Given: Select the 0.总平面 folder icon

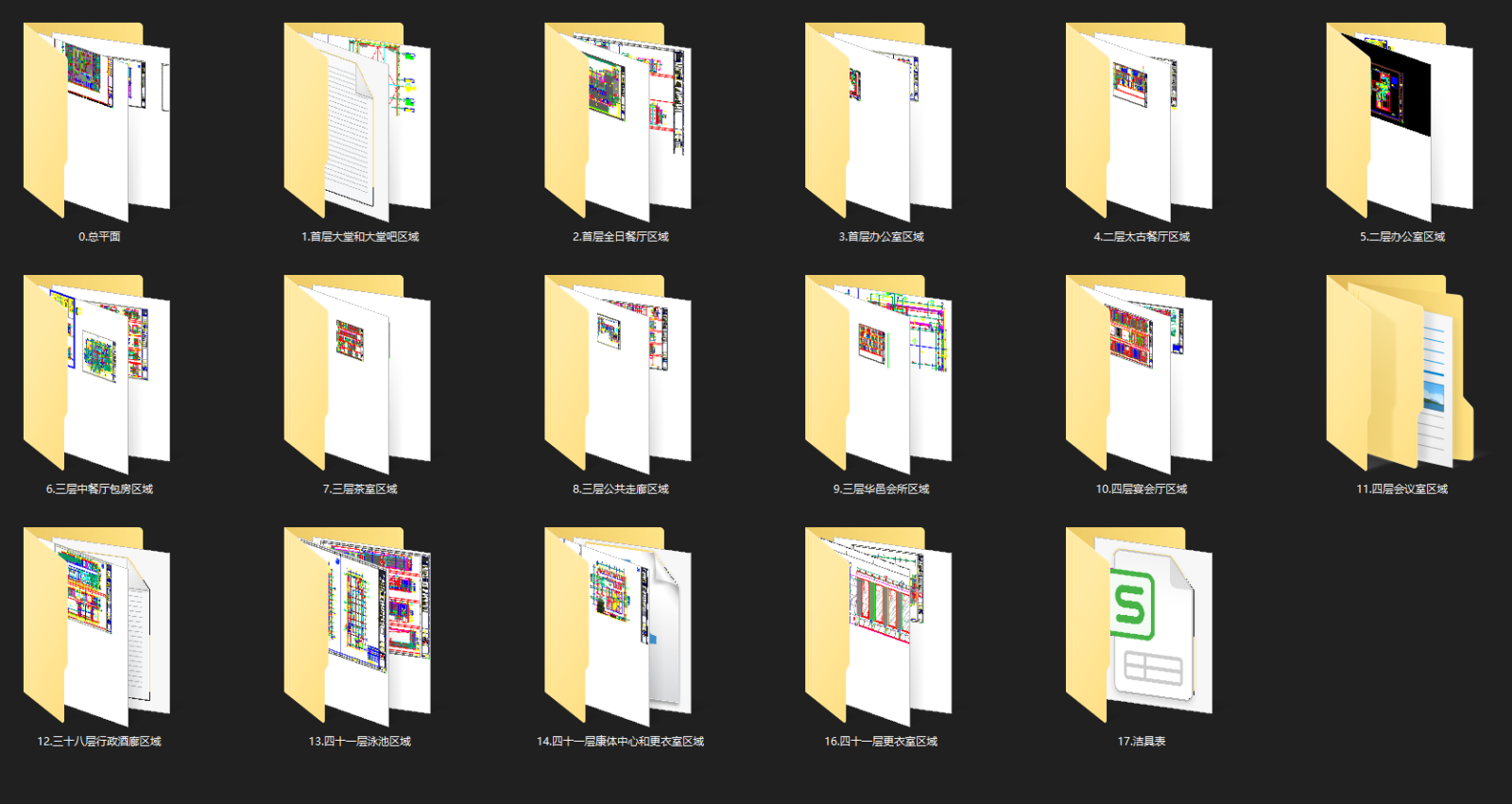Looking at the screenshot, I should [x=96, y=122].
